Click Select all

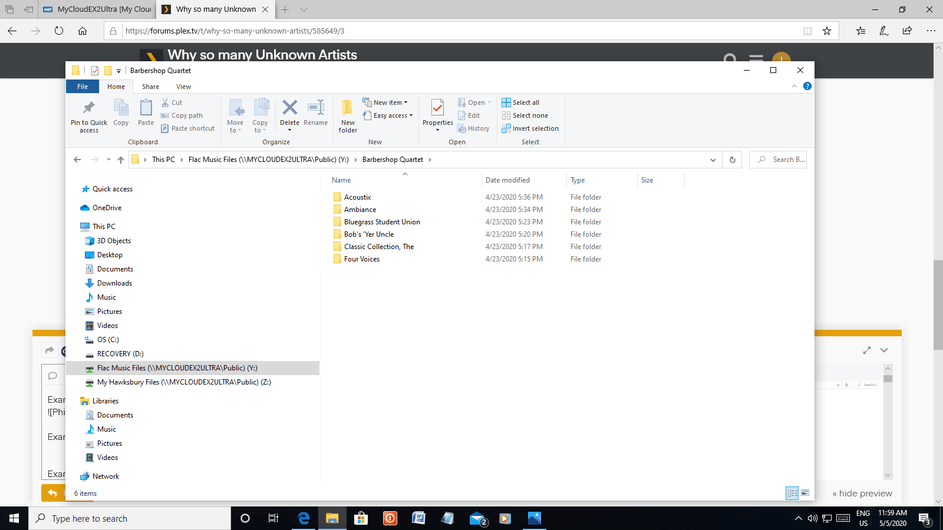(520, 103)
